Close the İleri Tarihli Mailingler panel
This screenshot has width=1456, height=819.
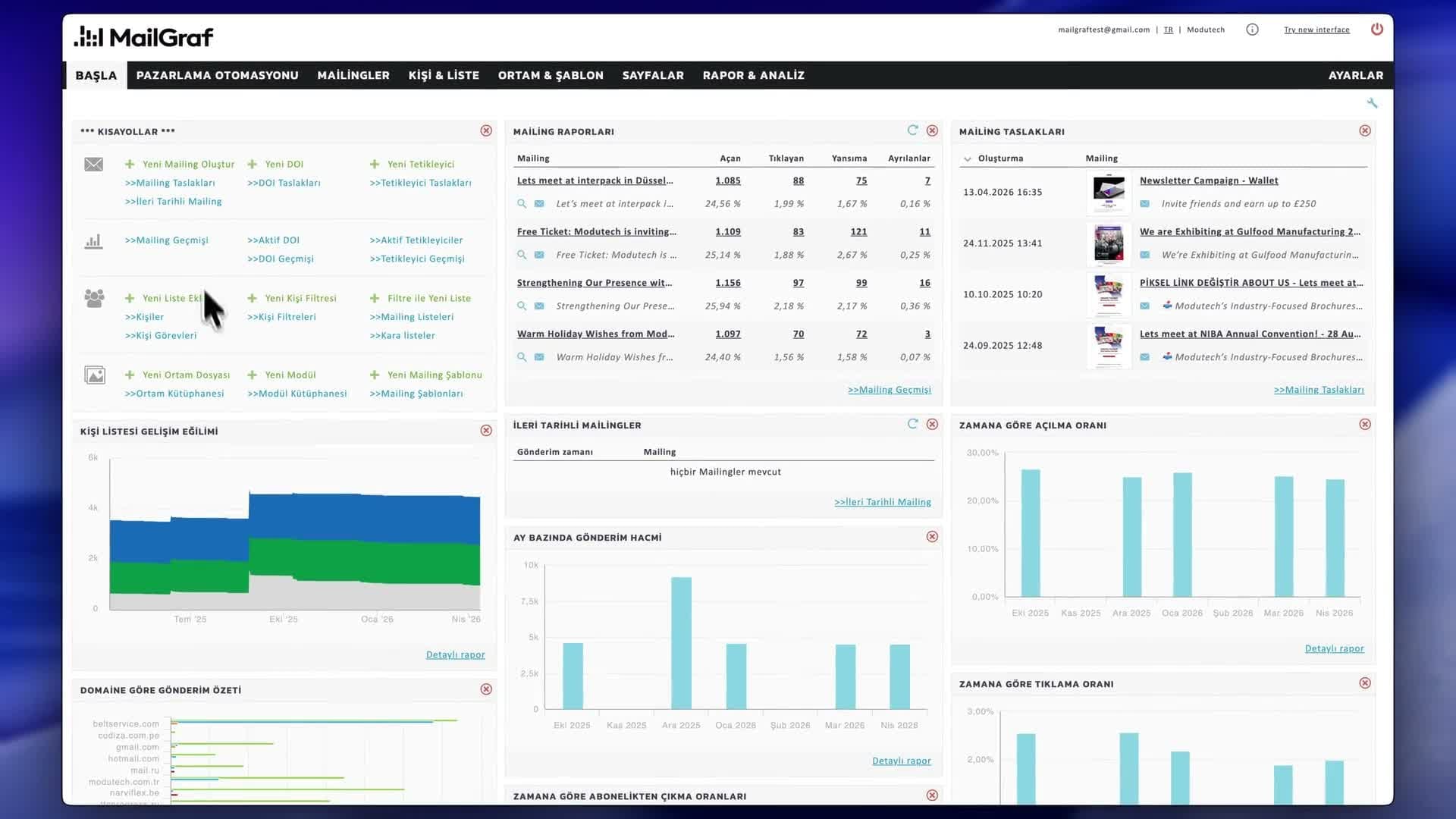pyautogui.click(x=932, y=425)
